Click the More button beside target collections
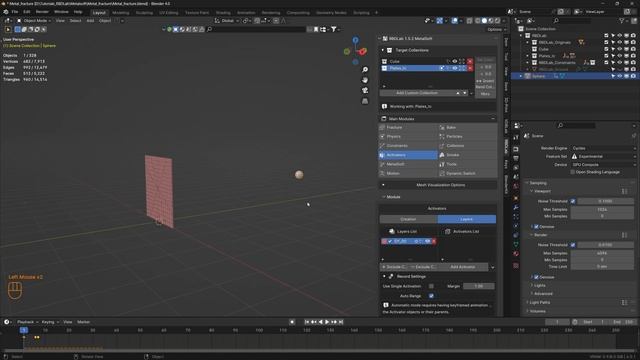The image size is (640, 360). click(485, 94)
